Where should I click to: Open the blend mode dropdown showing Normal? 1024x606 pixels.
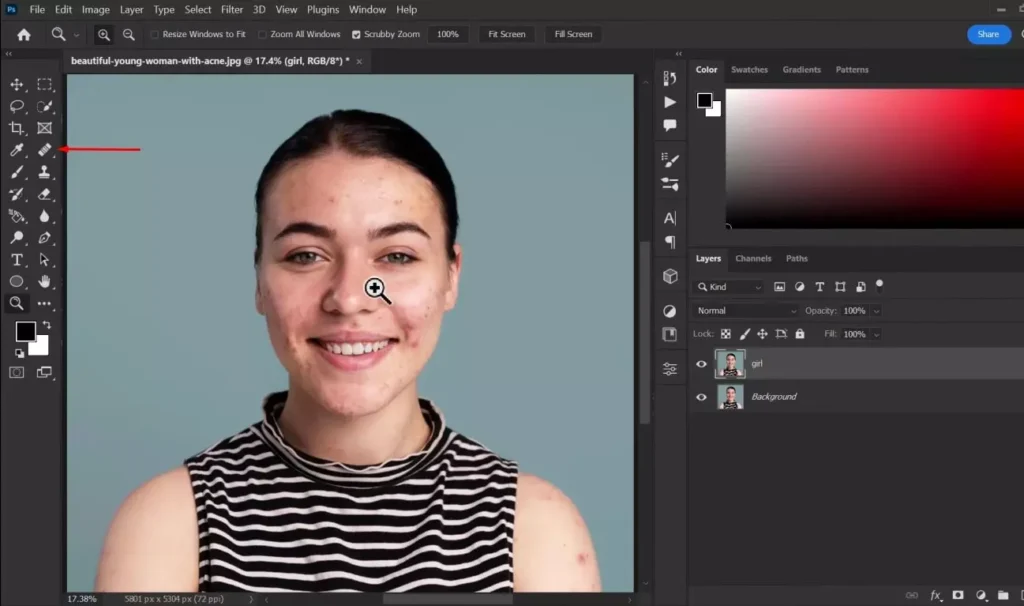click(745, 310)
